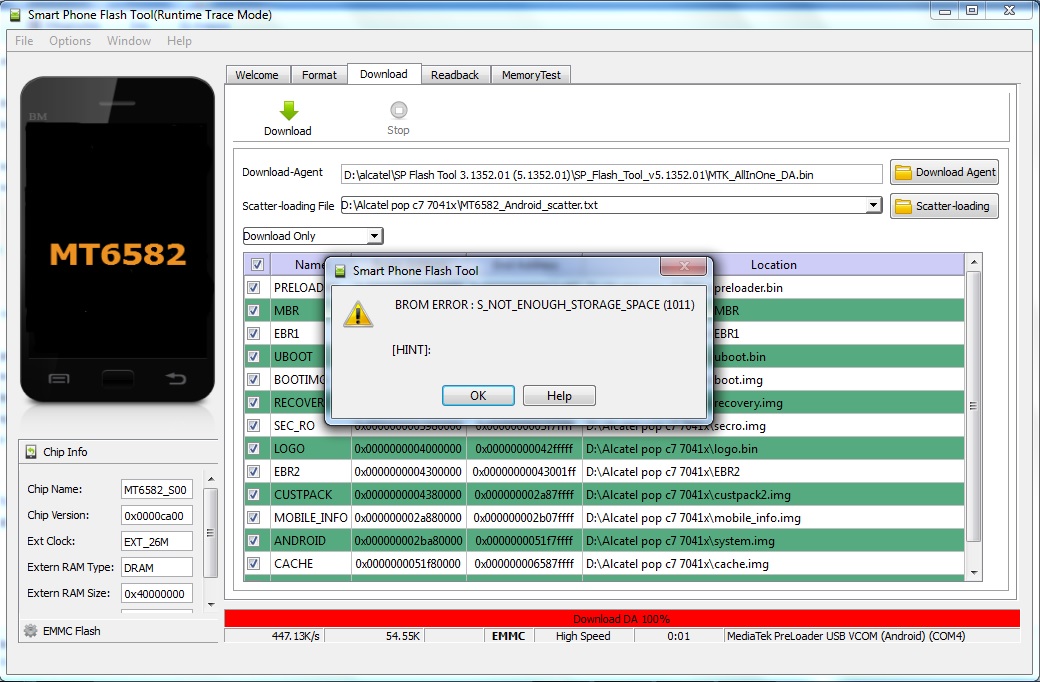Click the Chip Info panel scrollbar thumb

tap(210, 533)
